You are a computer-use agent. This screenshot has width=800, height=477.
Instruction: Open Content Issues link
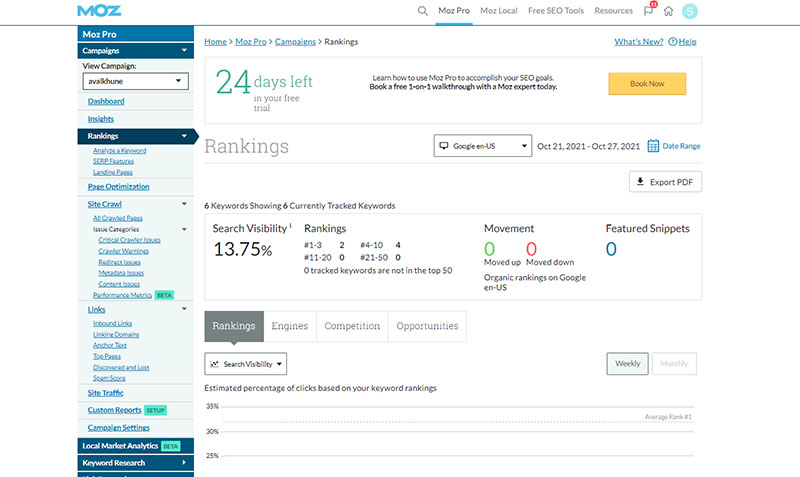tap(119, 284)
